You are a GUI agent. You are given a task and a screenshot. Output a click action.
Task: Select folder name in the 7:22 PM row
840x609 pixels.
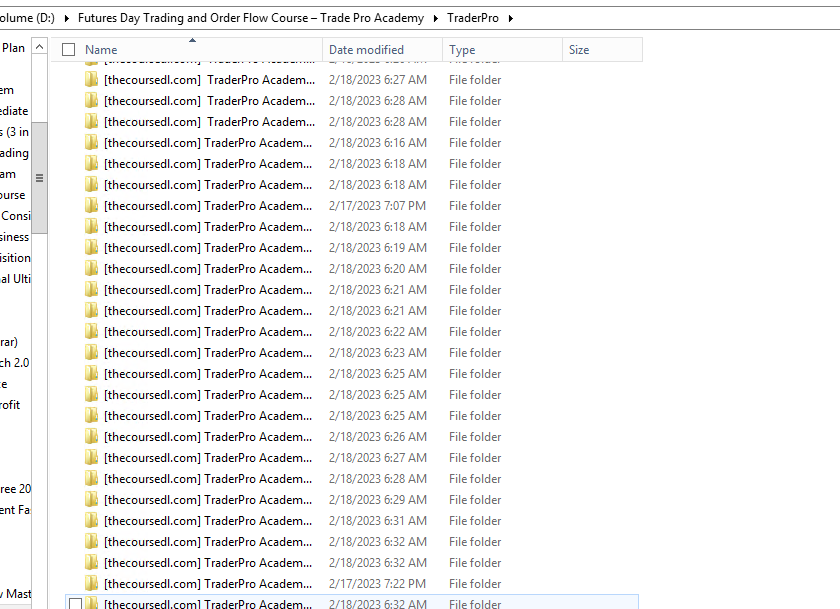pos(208,583)
